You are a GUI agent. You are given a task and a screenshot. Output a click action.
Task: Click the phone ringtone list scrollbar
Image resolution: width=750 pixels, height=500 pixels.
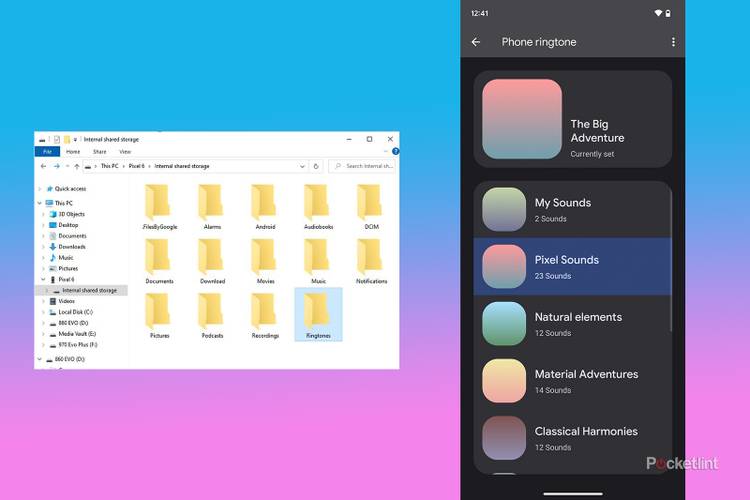[672, 262]
